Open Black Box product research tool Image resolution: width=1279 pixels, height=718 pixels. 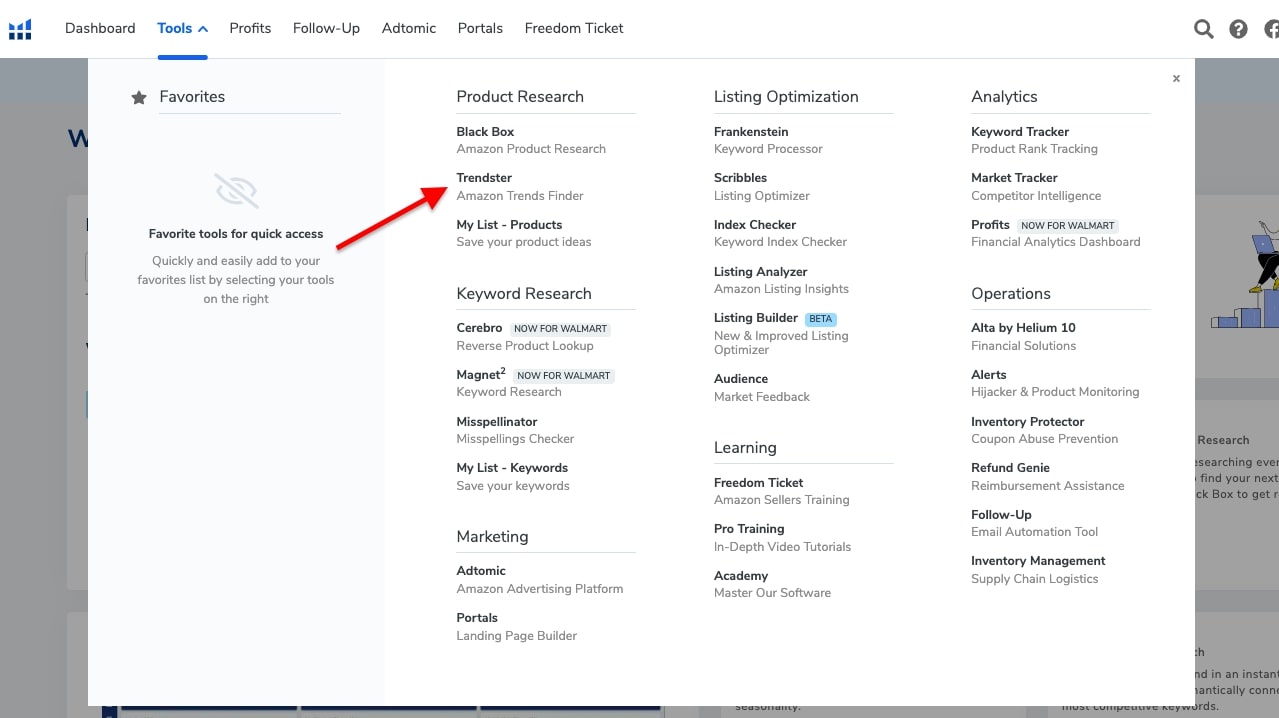click(485, 132)
